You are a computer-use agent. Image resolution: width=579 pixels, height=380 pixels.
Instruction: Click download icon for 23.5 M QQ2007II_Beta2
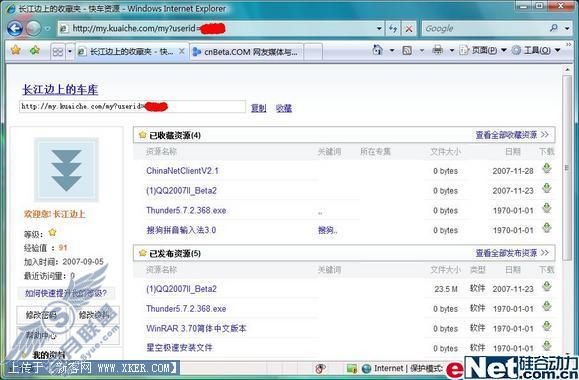coord(547,287)
